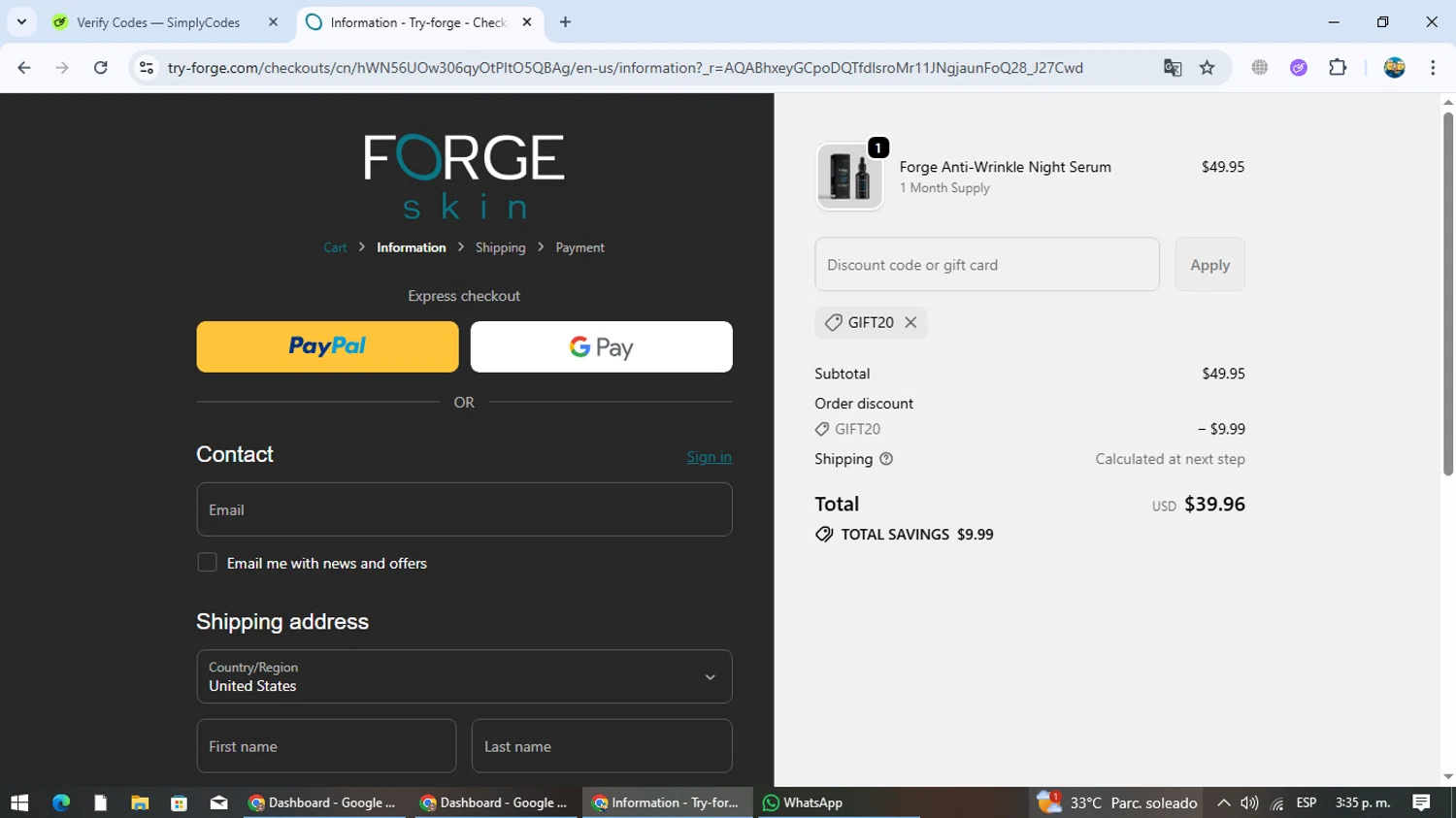Open the extensions puzzle icon

click(x=1338, y=68)
